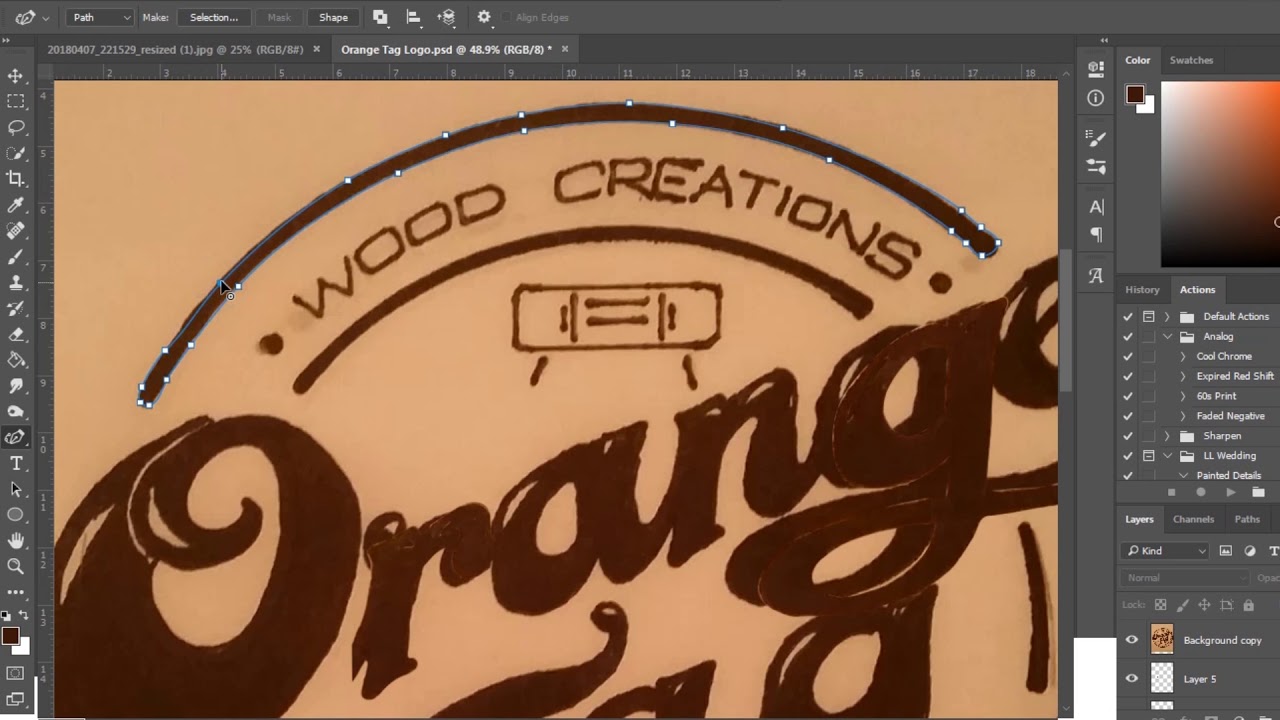Select the Paint Bucket tool
This screenshot has width=1280, height=720.
click(x=15, y=360)
